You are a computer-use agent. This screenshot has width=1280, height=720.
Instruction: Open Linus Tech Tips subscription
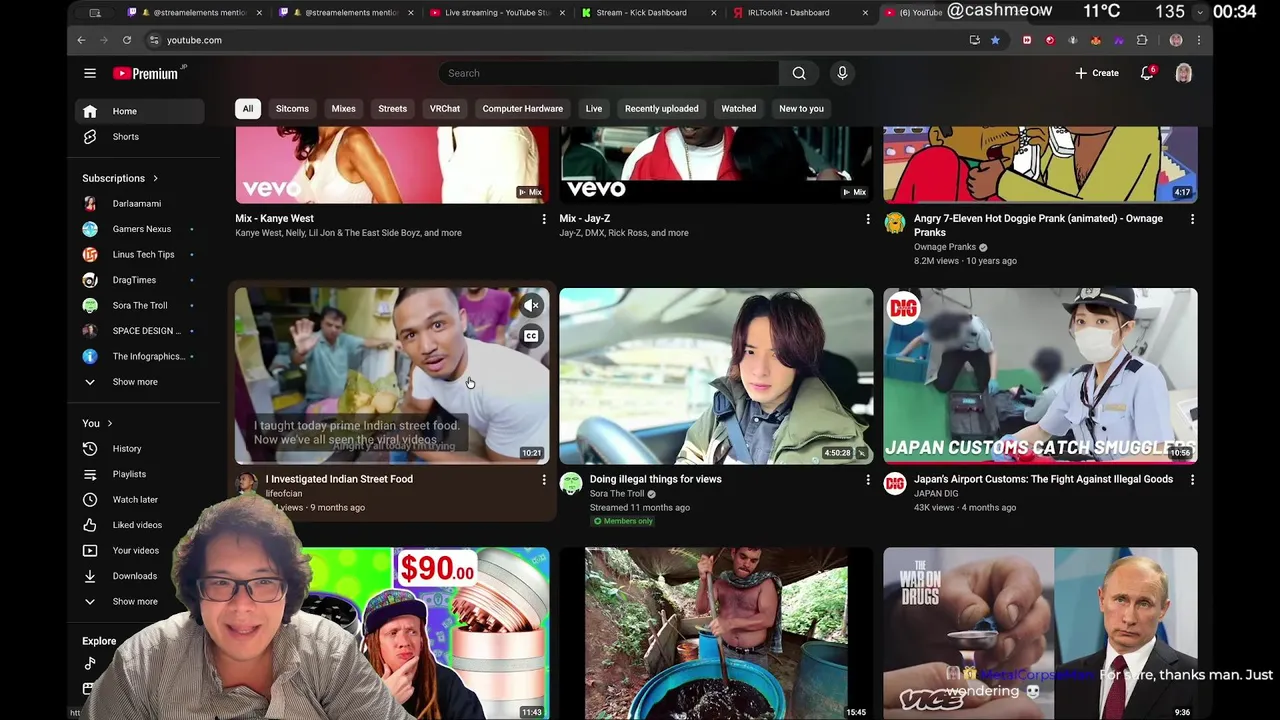140,254
